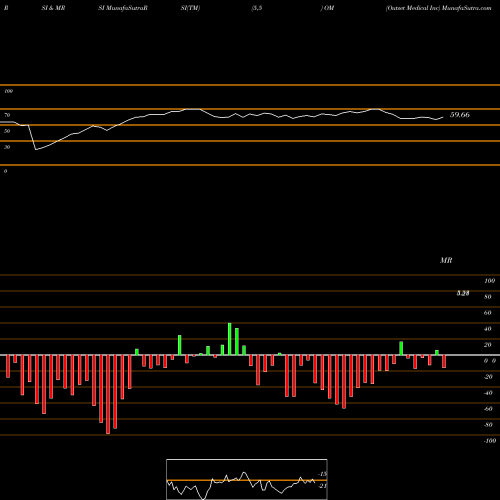The height and width of the screenshot is (500, 500).
Task: Click the -40 label on the MR axis
Action: 488,393
